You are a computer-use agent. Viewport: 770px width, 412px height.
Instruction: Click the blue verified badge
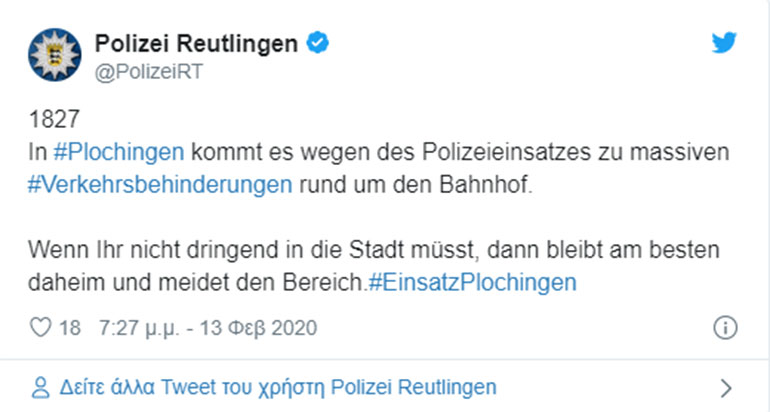click(x=317, y=42)
